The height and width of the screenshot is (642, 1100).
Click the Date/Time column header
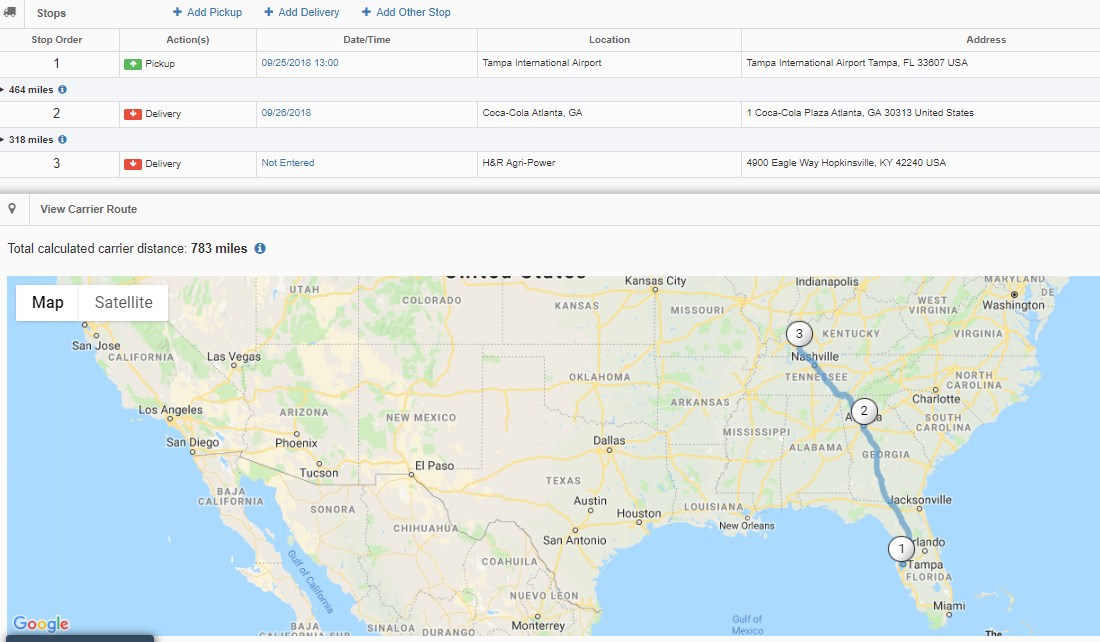pos(367,40)
